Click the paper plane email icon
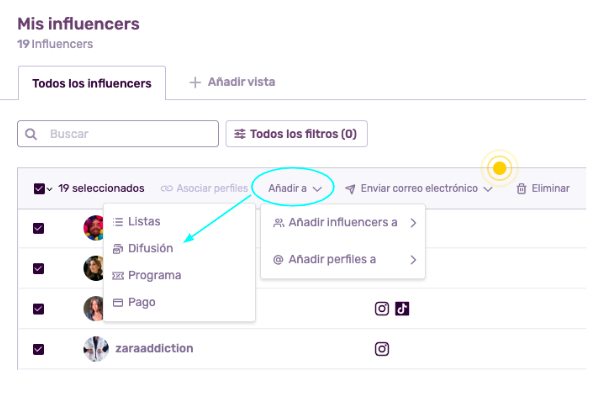This screenshot has width=605, height=397. (x=350, y=189)
